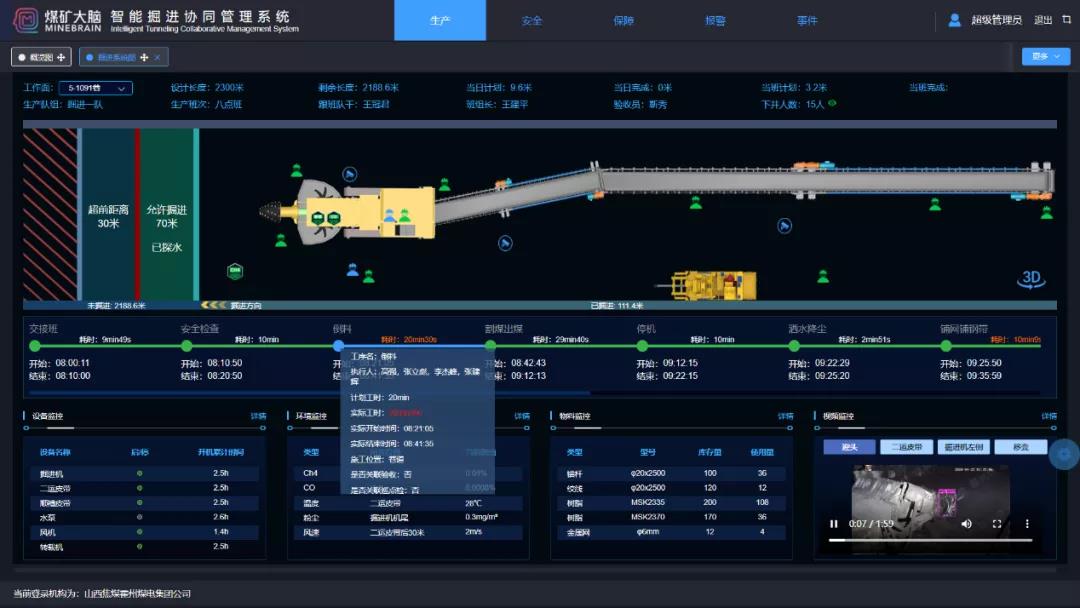Click green worker icon at top-left of roadheader
1080x608 pixels.
296,171
